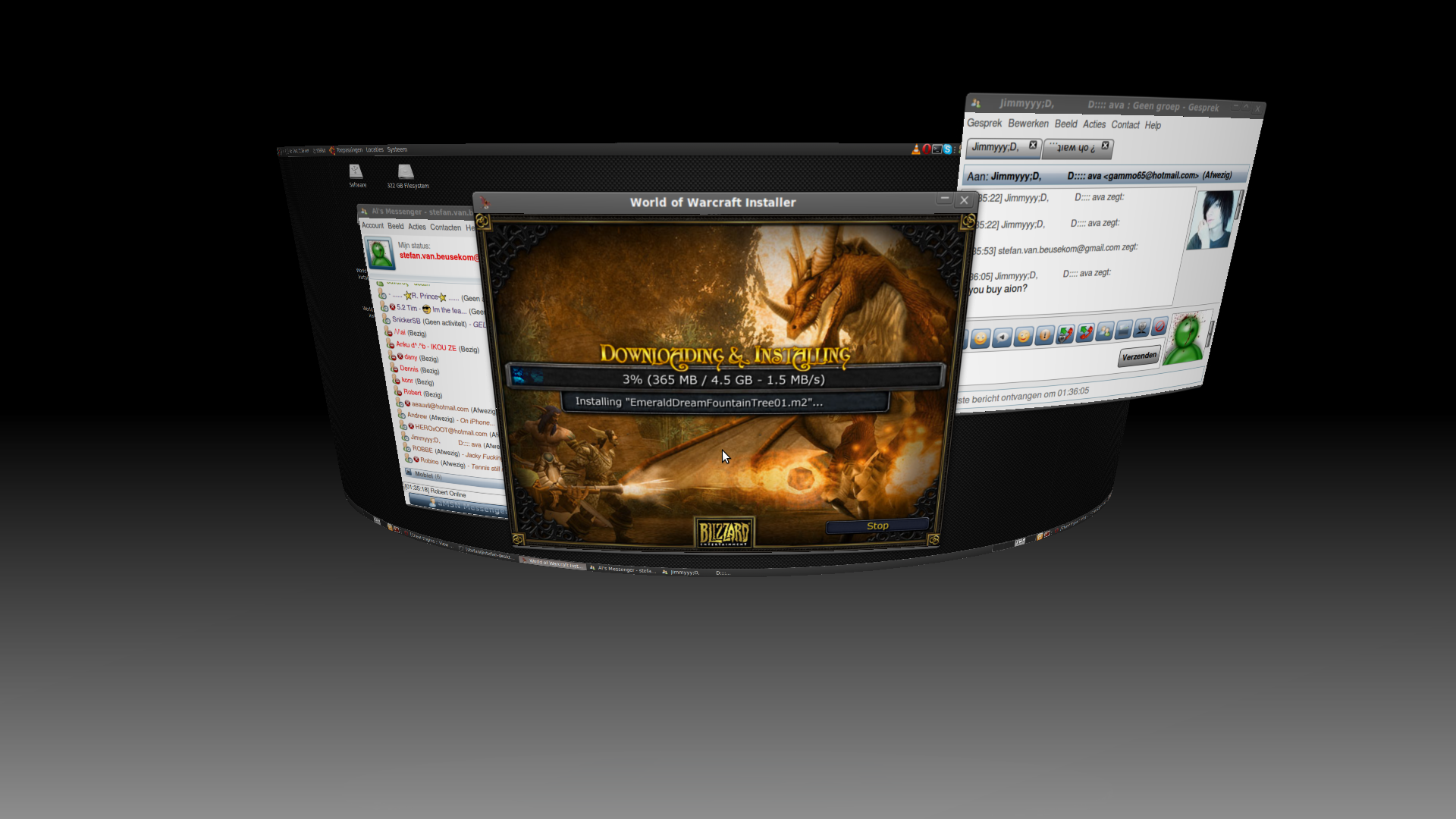This screenshot has width=1456, height=819.
Task: Click the webcam icon in chat toolbar
Action: pyautogui.click(x=1142, y=328)
